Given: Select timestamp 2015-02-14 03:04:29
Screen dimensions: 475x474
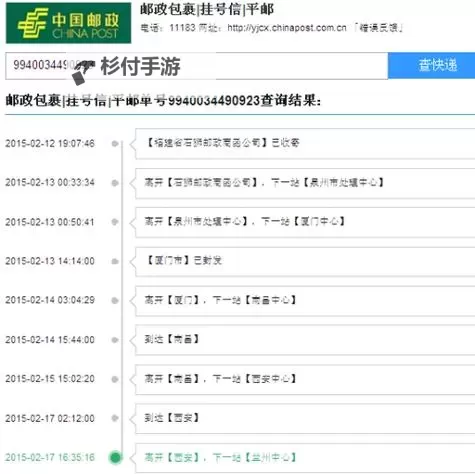Looking at the screenshot, I should (x=50, y=300).
